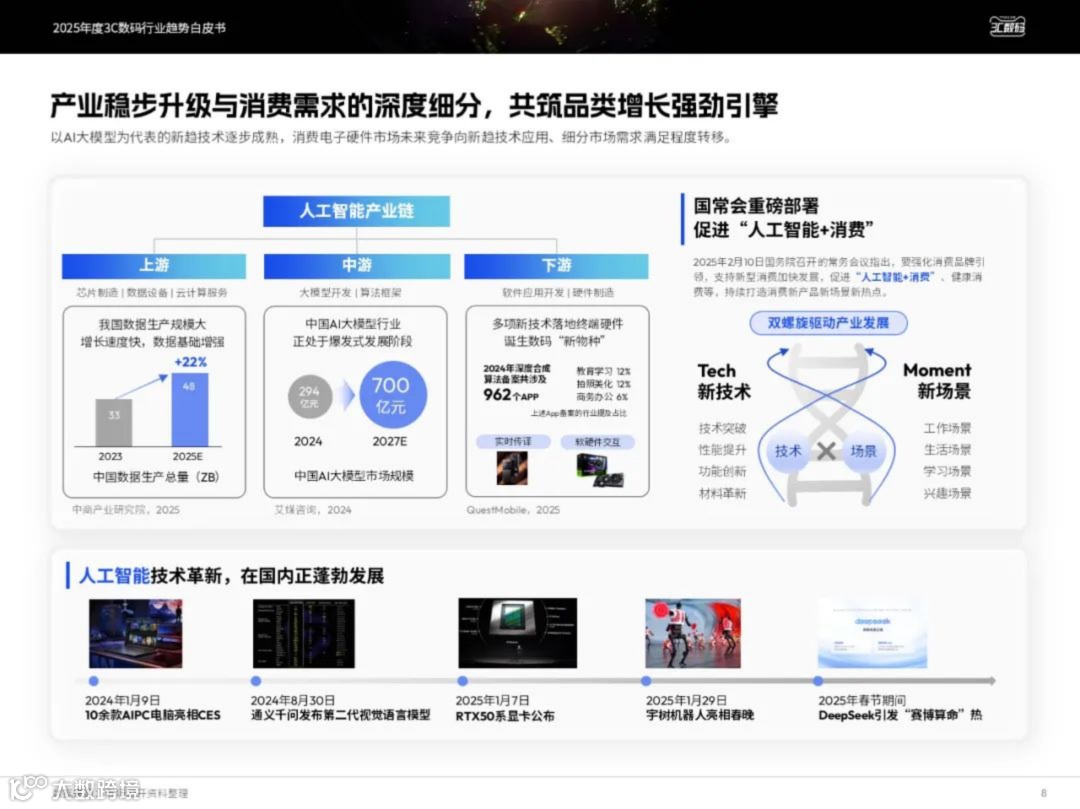Screen dimensions: 1080x809
Task: Click the 中商产业研究院, 2025 source note
Action: tap(126, 509)
